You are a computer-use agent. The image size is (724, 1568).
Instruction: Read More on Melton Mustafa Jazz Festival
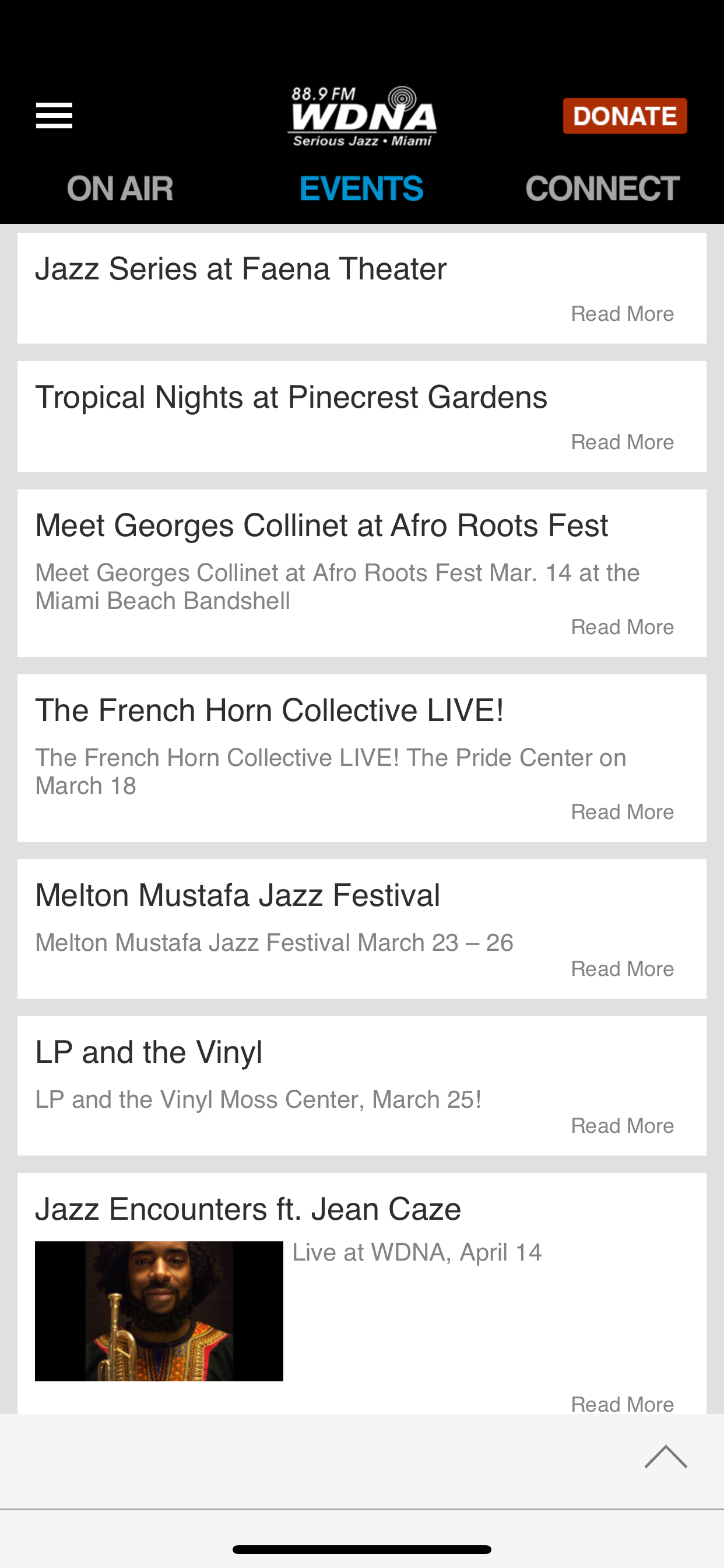[623, 969]
